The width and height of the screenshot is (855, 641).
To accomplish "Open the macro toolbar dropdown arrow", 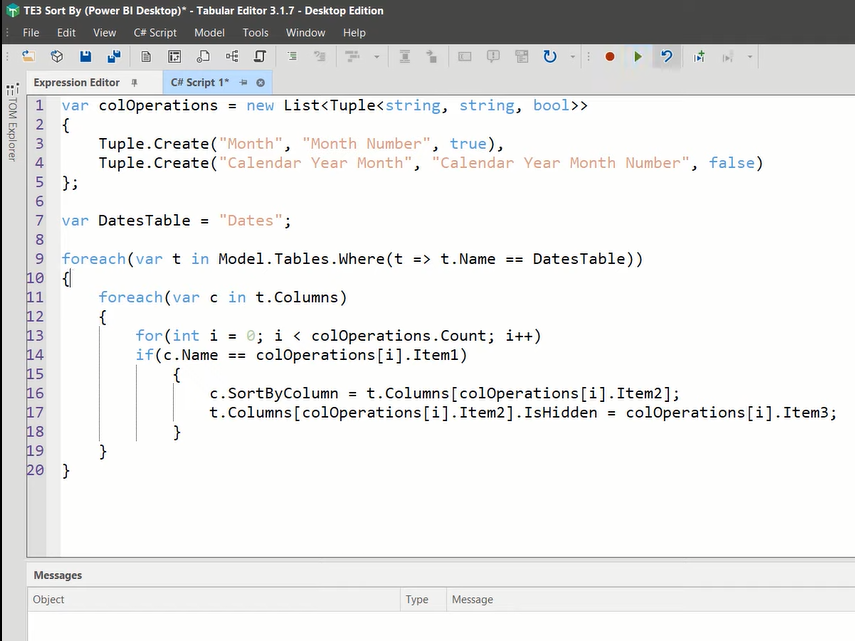I will point(750,57).
